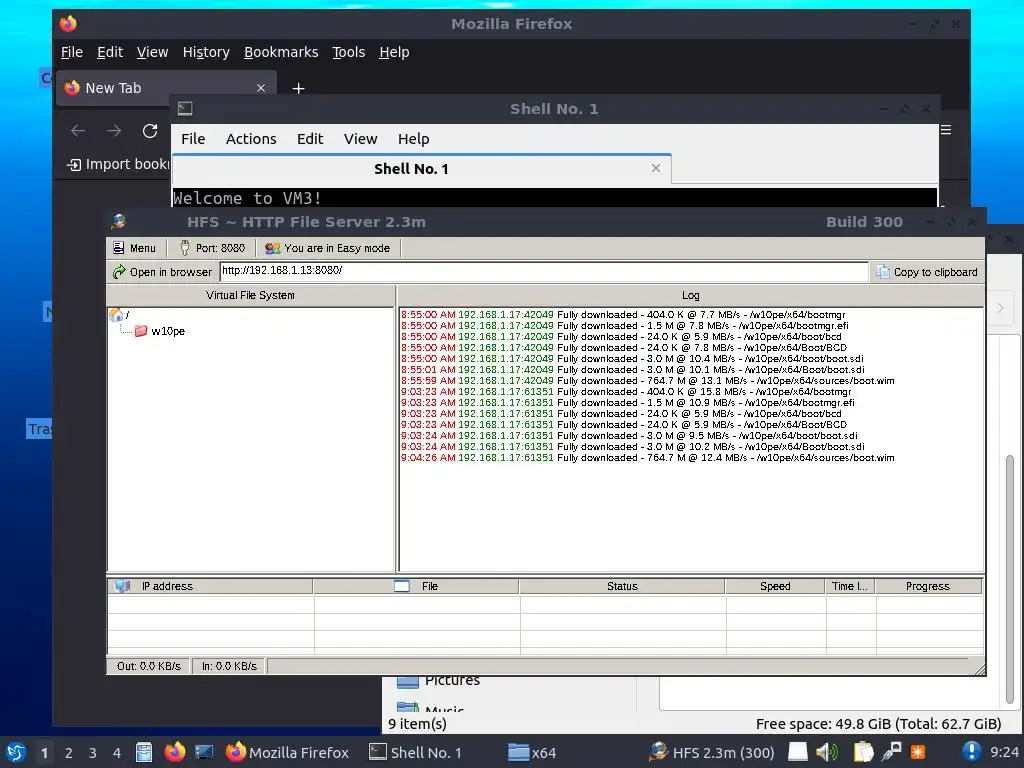The height and width of the screenshot is (768, 1024).
Task: Open Firefox History menu
Action: (206, 52)
